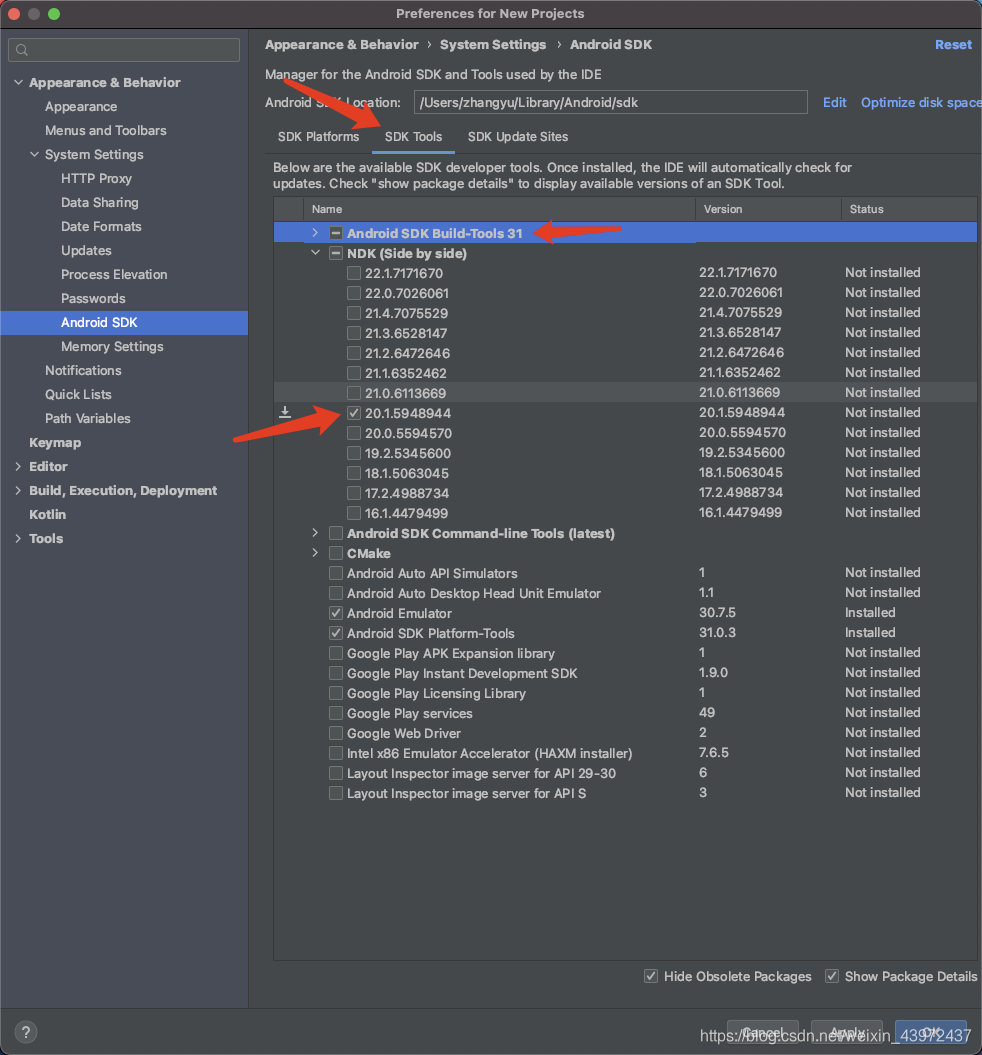Screen dimensions: 982x1055
Task: Check Android Auto API Simulators
Action: [336, 573]
